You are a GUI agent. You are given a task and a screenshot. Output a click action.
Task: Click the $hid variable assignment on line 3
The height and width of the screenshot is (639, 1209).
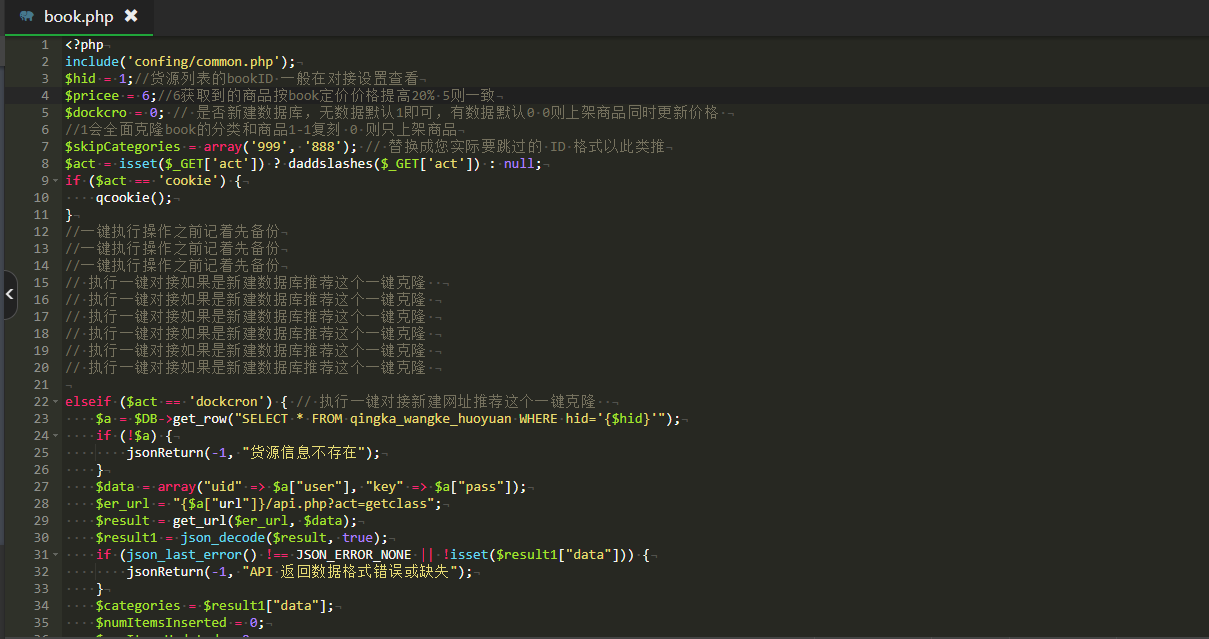click(x=99, y=78)
